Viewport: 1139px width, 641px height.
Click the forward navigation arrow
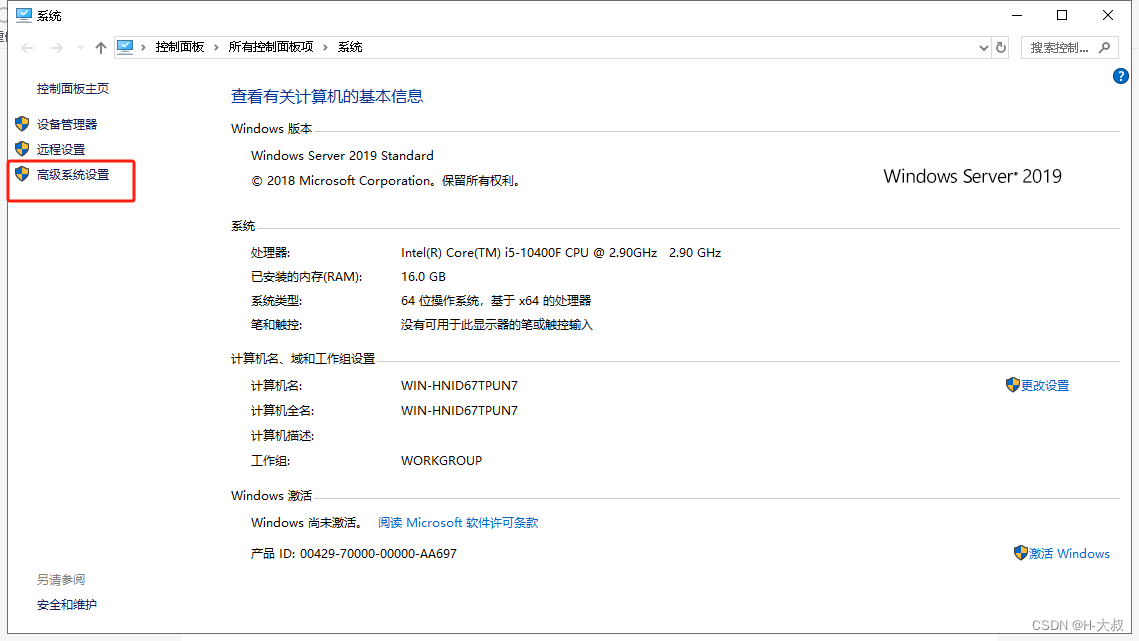pos(57,48)
